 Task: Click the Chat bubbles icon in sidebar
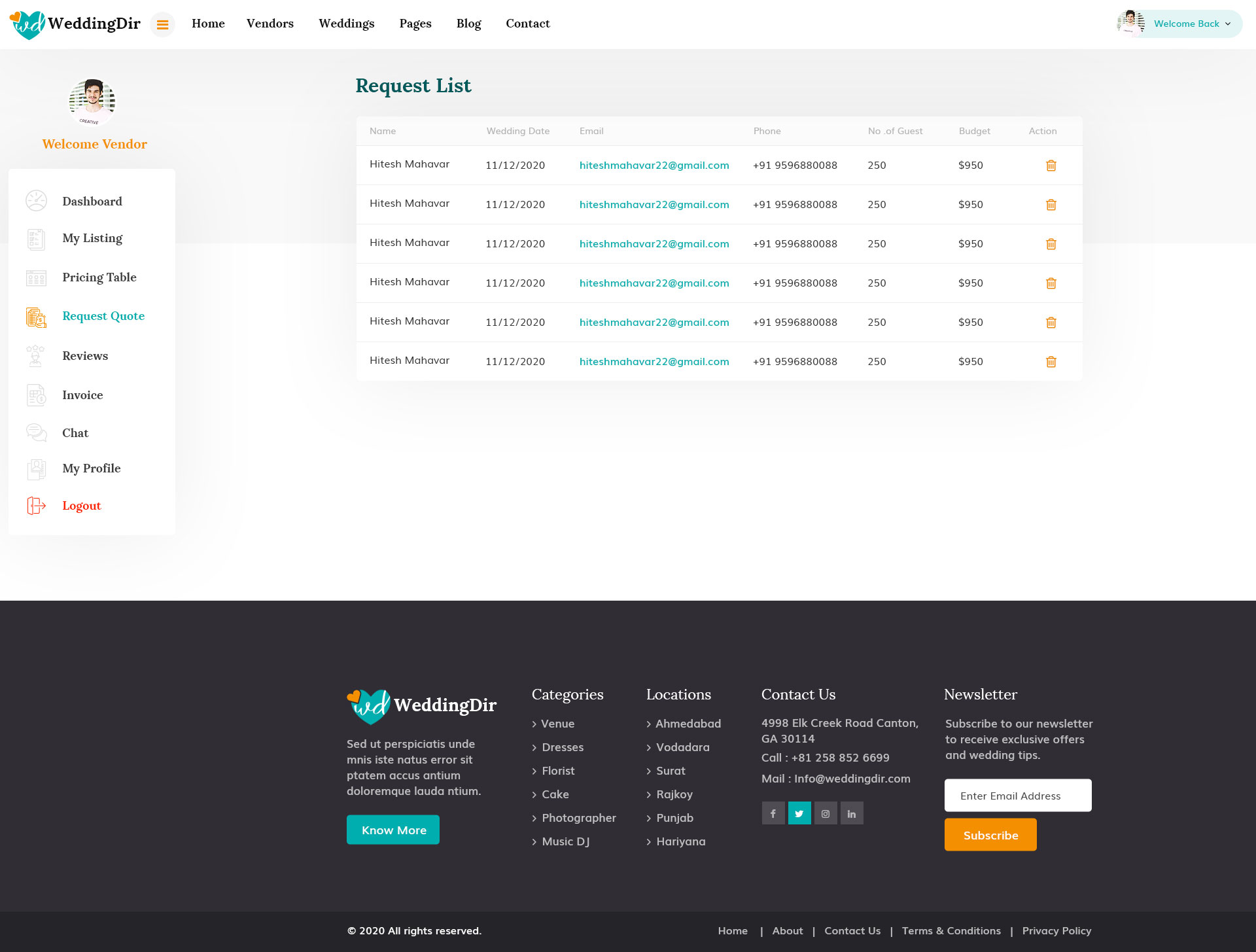[x=36, y=432]
